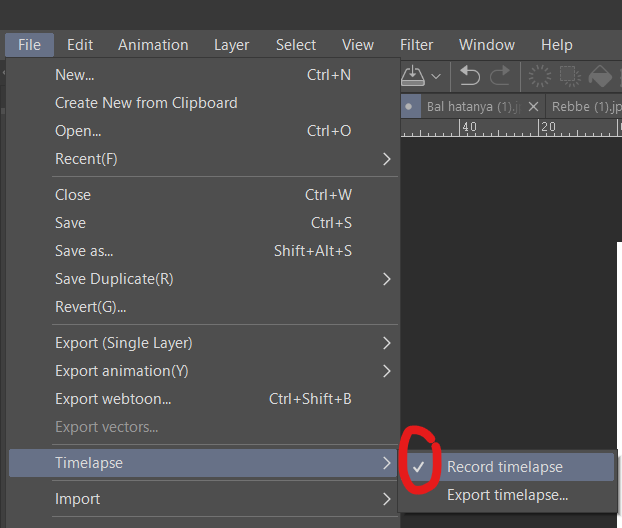622x528 pixels.
Task: Toggle the Record timelapse checkmark option
Action: coord(507,467)
